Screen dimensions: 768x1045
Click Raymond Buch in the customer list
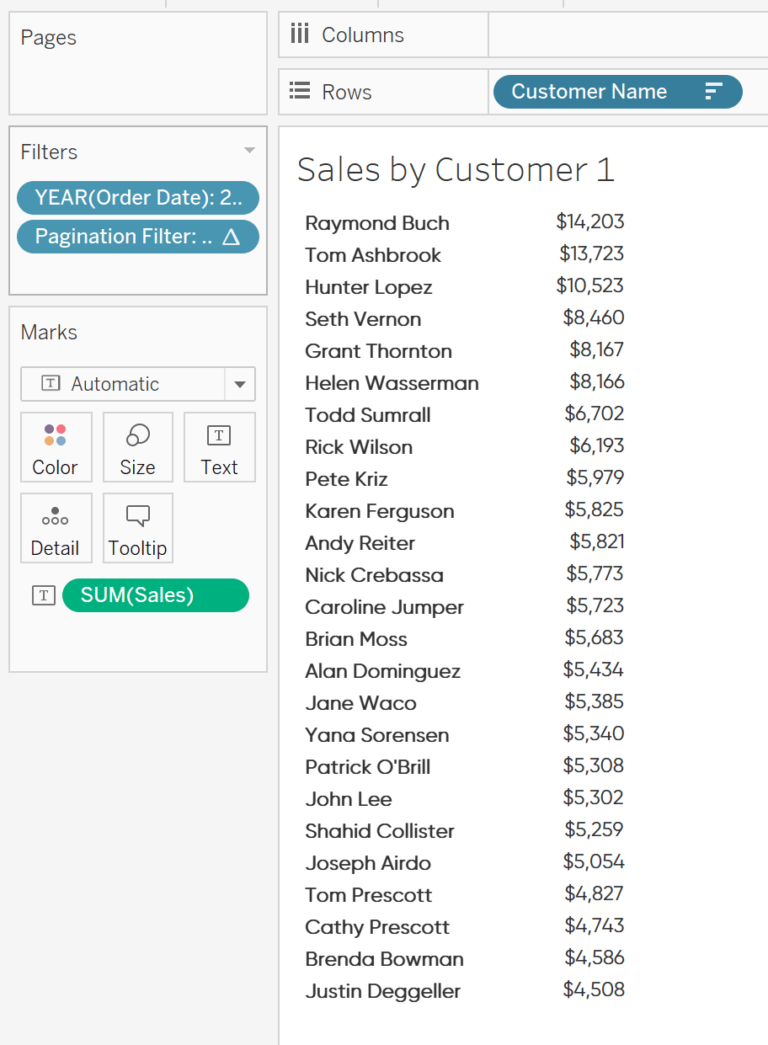coord(376,223)
